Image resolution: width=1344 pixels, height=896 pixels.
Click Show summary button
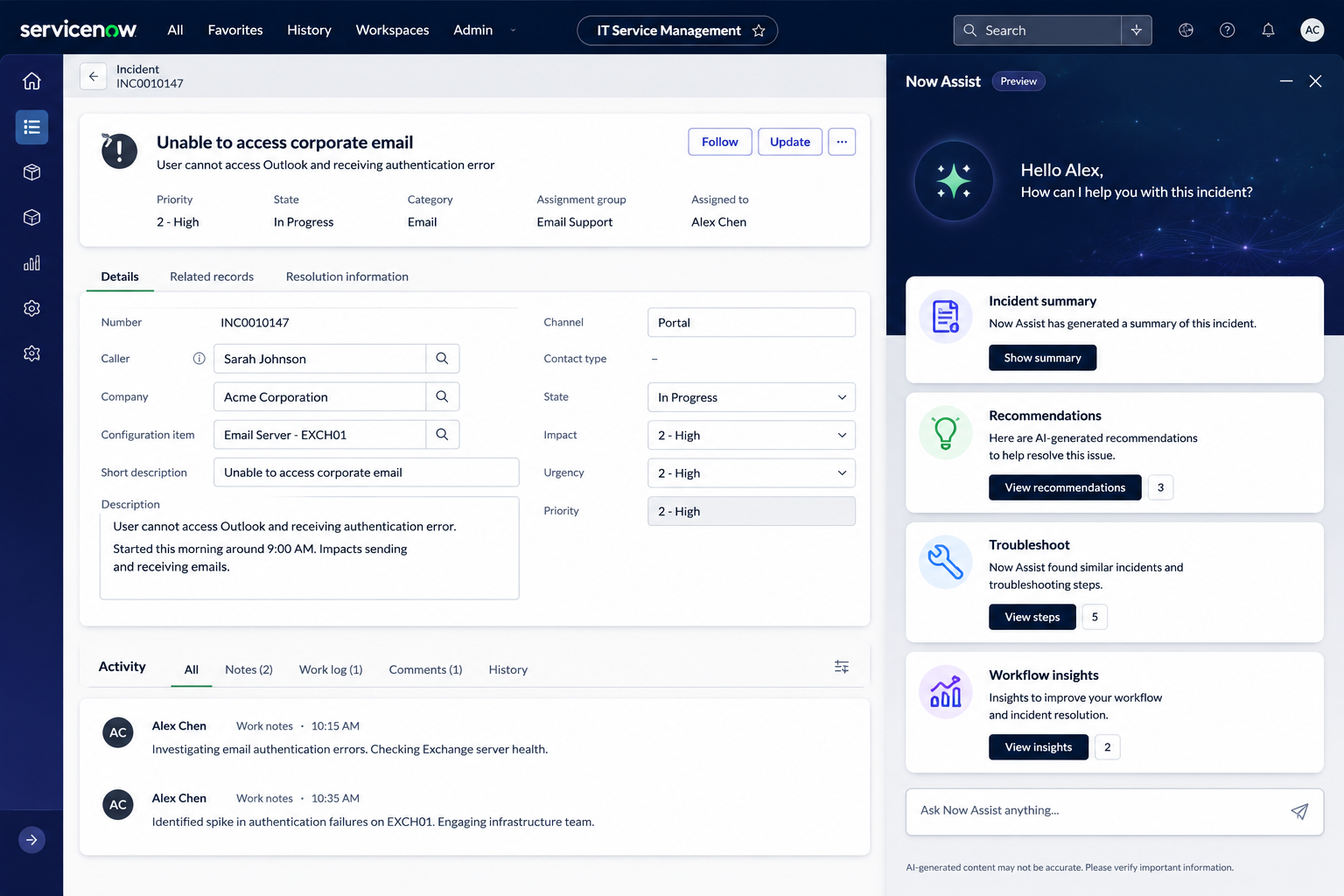pos(1042,358)
